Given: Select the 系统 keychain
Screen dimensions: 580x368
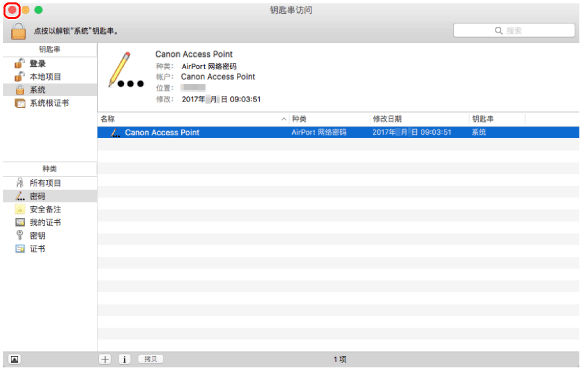Looking at the screenshot, I should (50, 90).
